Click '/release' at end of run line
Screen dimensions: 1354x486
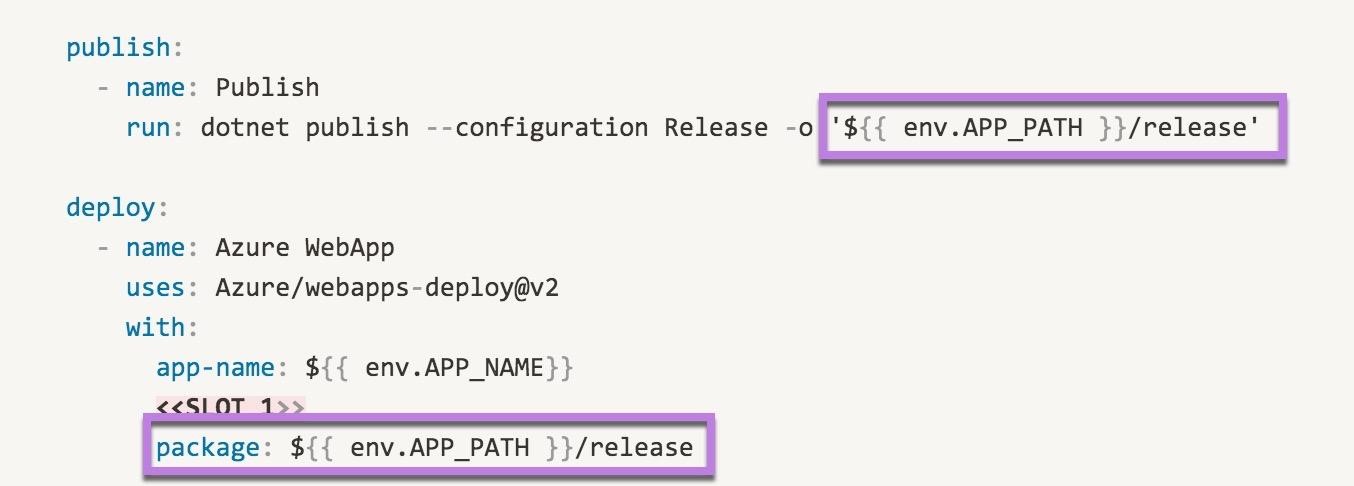pos(1192,128)
